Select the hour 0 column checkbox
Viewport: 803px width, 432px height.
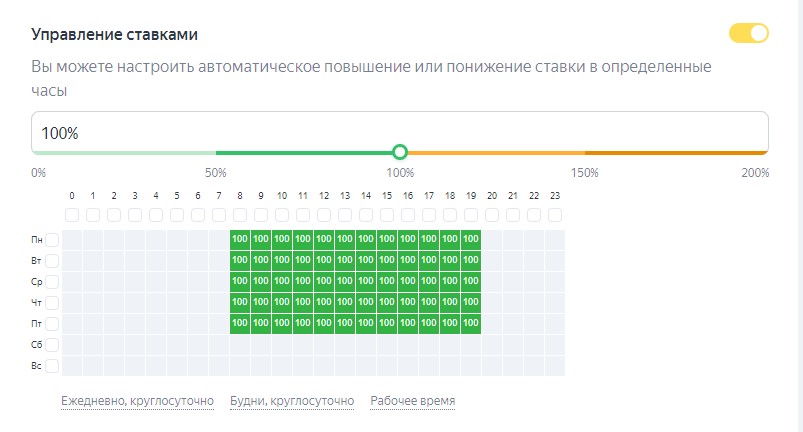[x=72, y=215]
